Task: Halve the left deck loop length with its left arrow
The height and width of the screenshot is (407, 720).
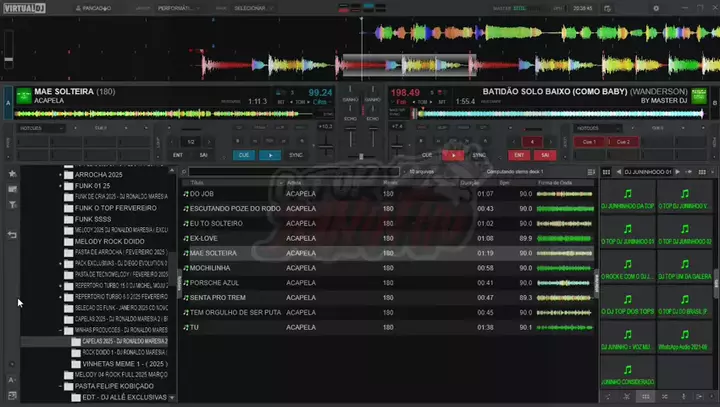Action: click(172, 142)
